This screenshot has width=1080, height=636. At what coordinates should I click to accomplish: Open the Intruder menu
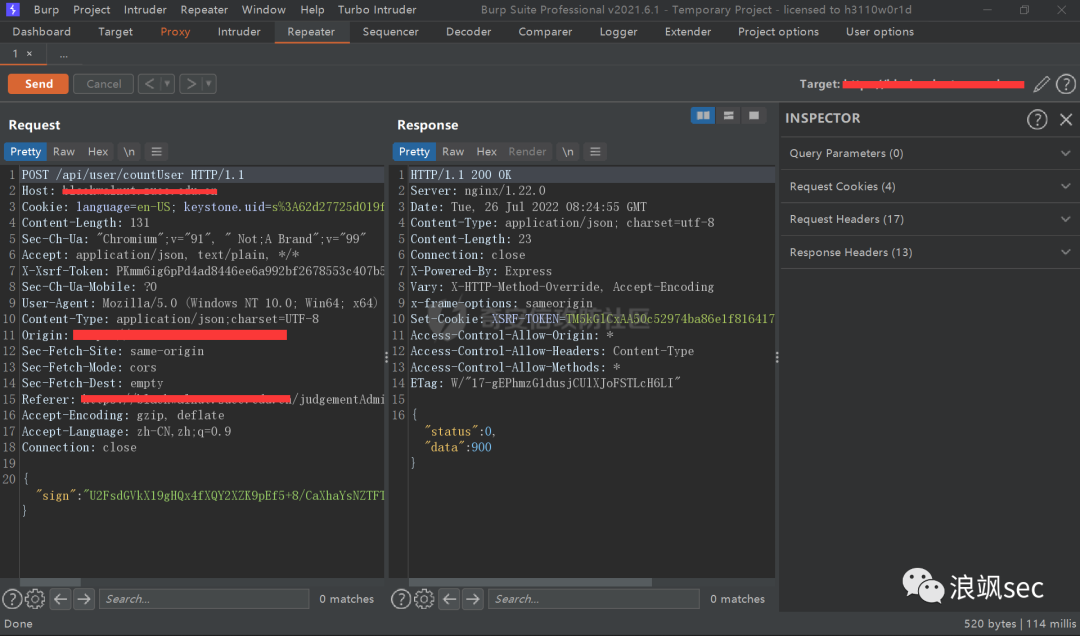[145, 10]
